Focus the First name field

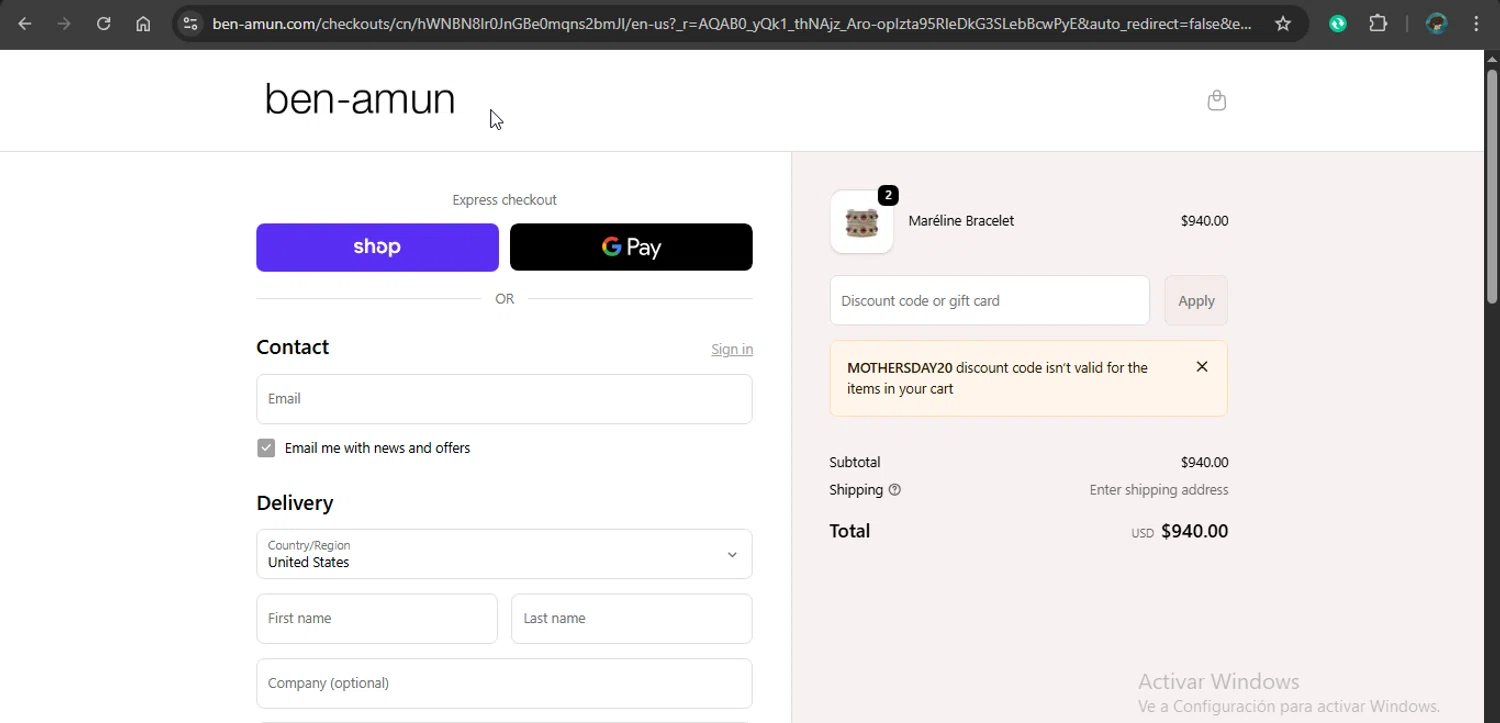pos(377,619)
